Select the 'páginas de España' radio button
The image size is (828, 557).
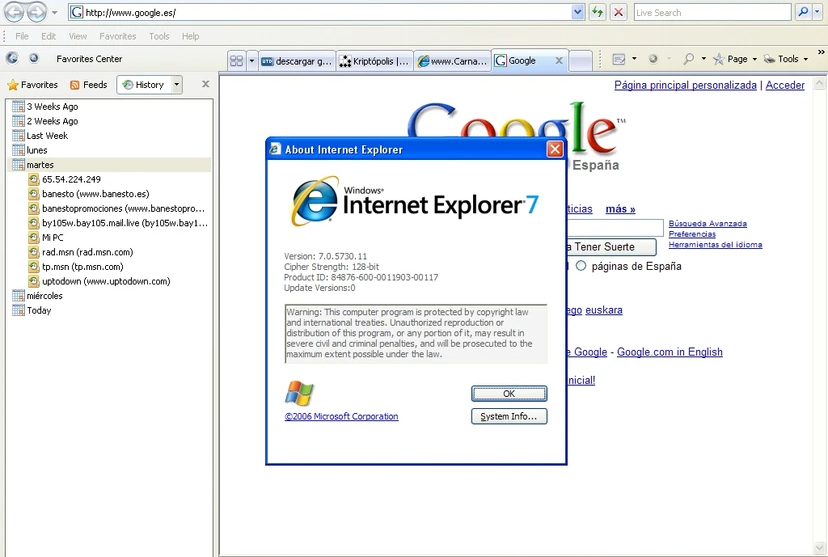click(581, 266)
